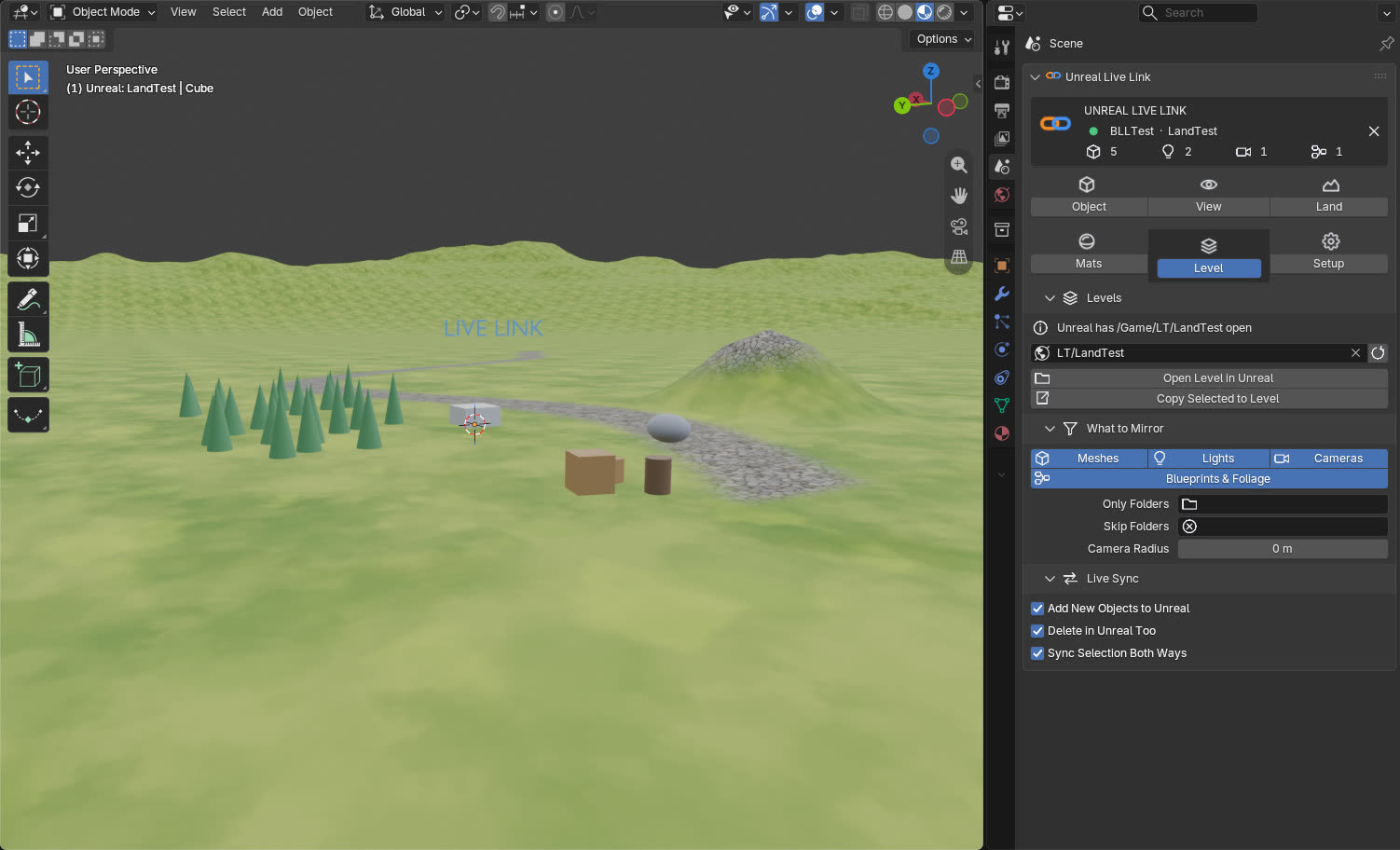Open the Material properties tab icon
Viewport: 1400px width, 850px height.
pos(1002,433)
